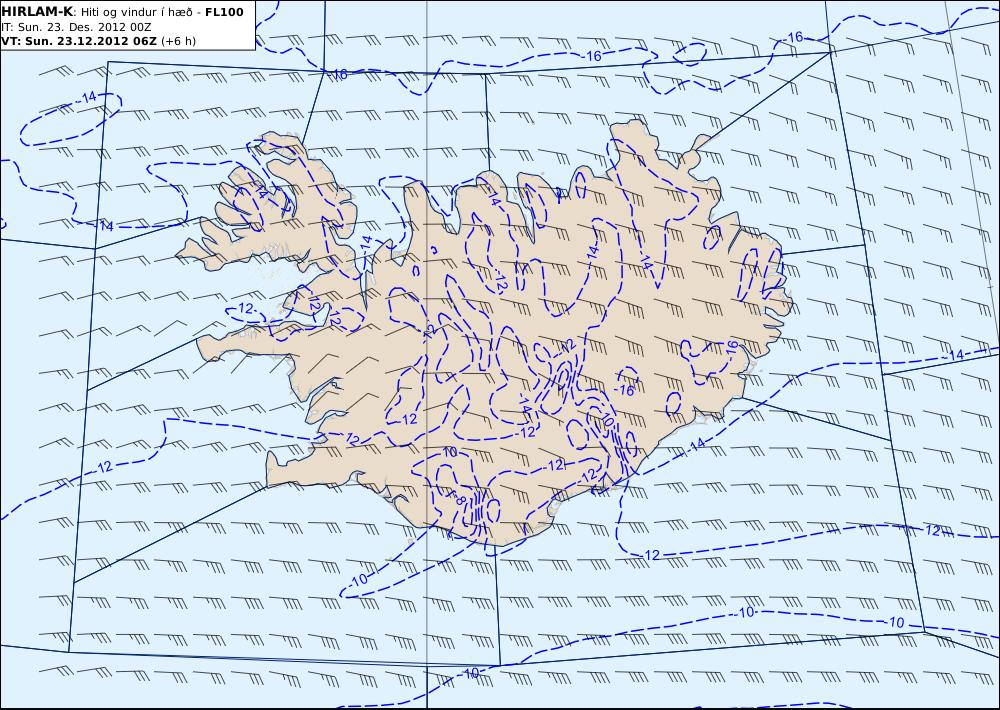Click the "Hiti og vindur í hæð" title text
Screen dimensions: 1000x710
136,12
